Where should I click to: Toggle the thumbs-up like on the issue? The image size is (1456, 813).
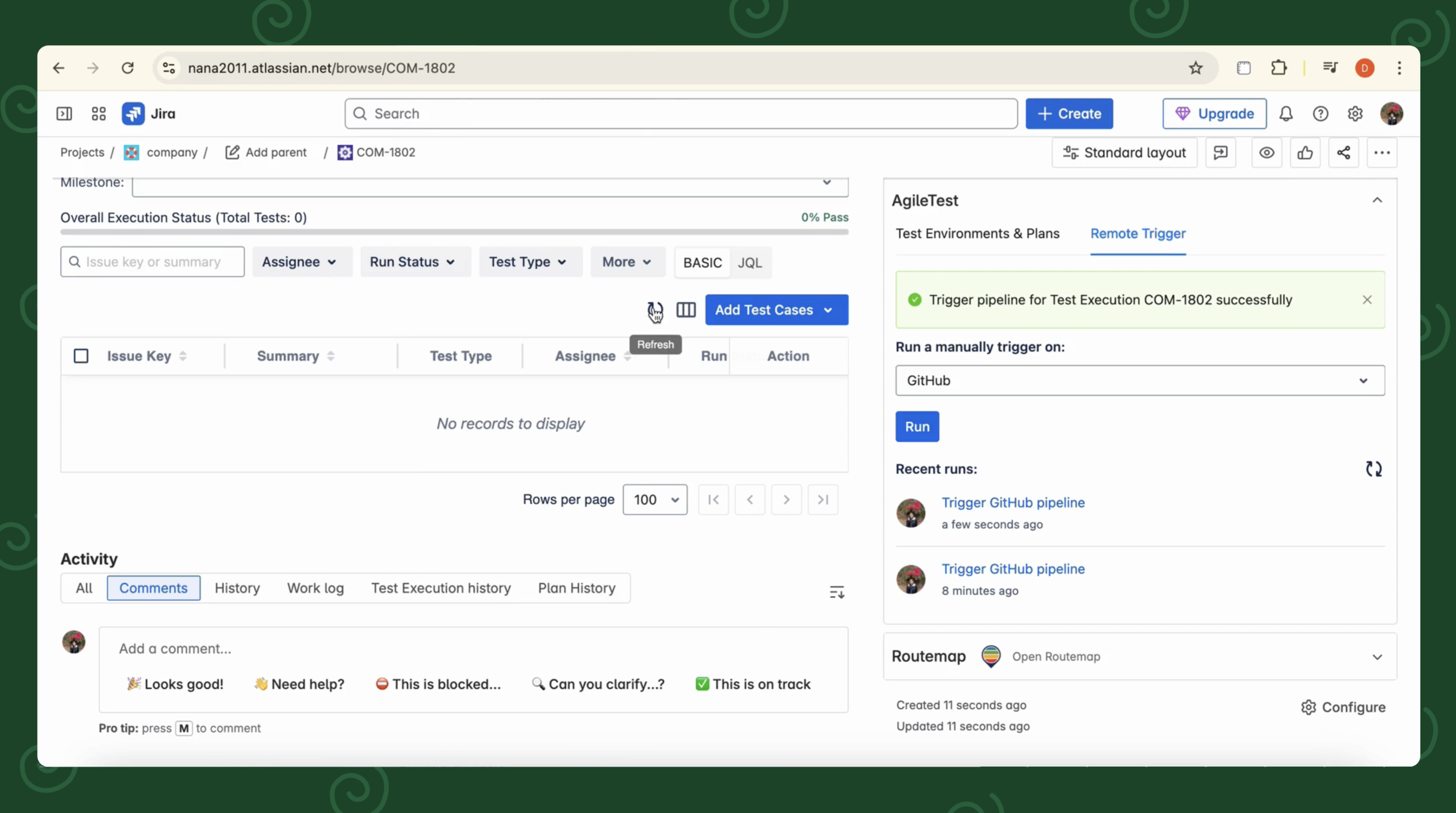[1306, 152]
